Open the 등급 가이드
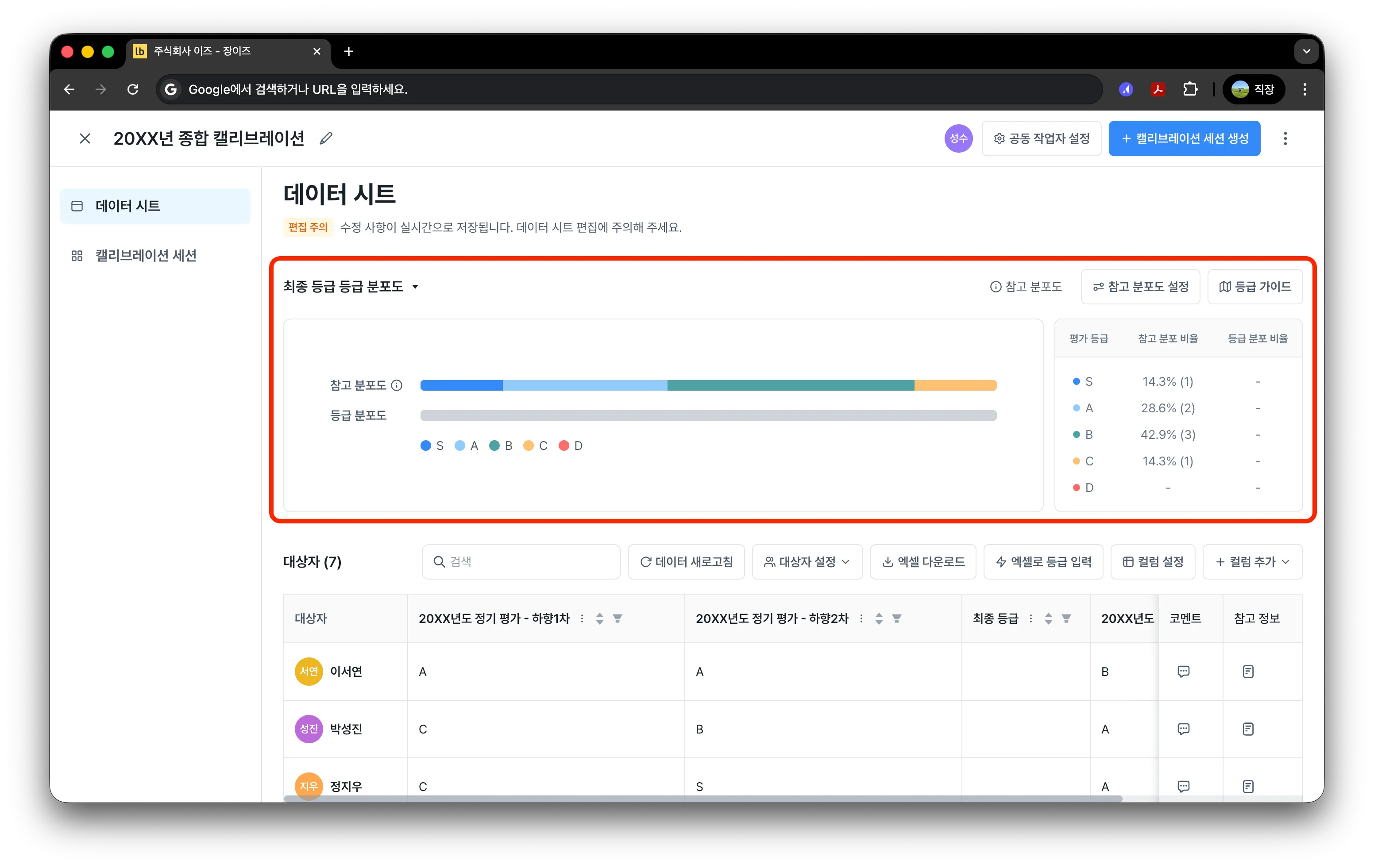Image resolution: width=1374 pixels, height=868 pixels. point(1254,286)
